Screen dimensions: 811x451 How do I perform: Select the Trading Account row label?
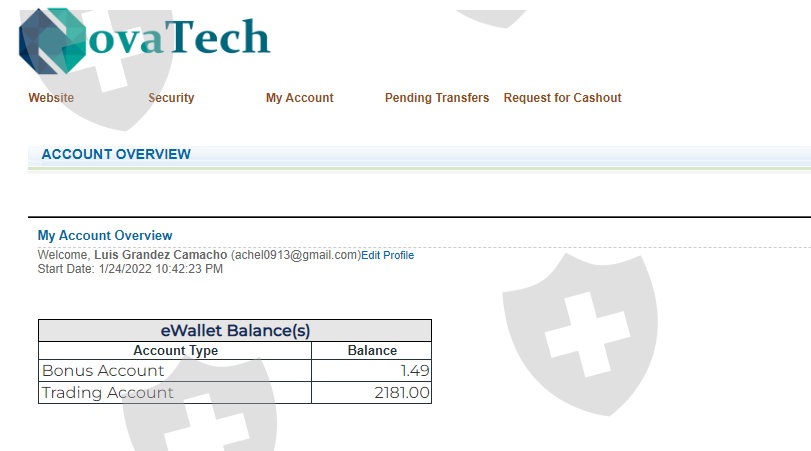[x=107, y=393]
